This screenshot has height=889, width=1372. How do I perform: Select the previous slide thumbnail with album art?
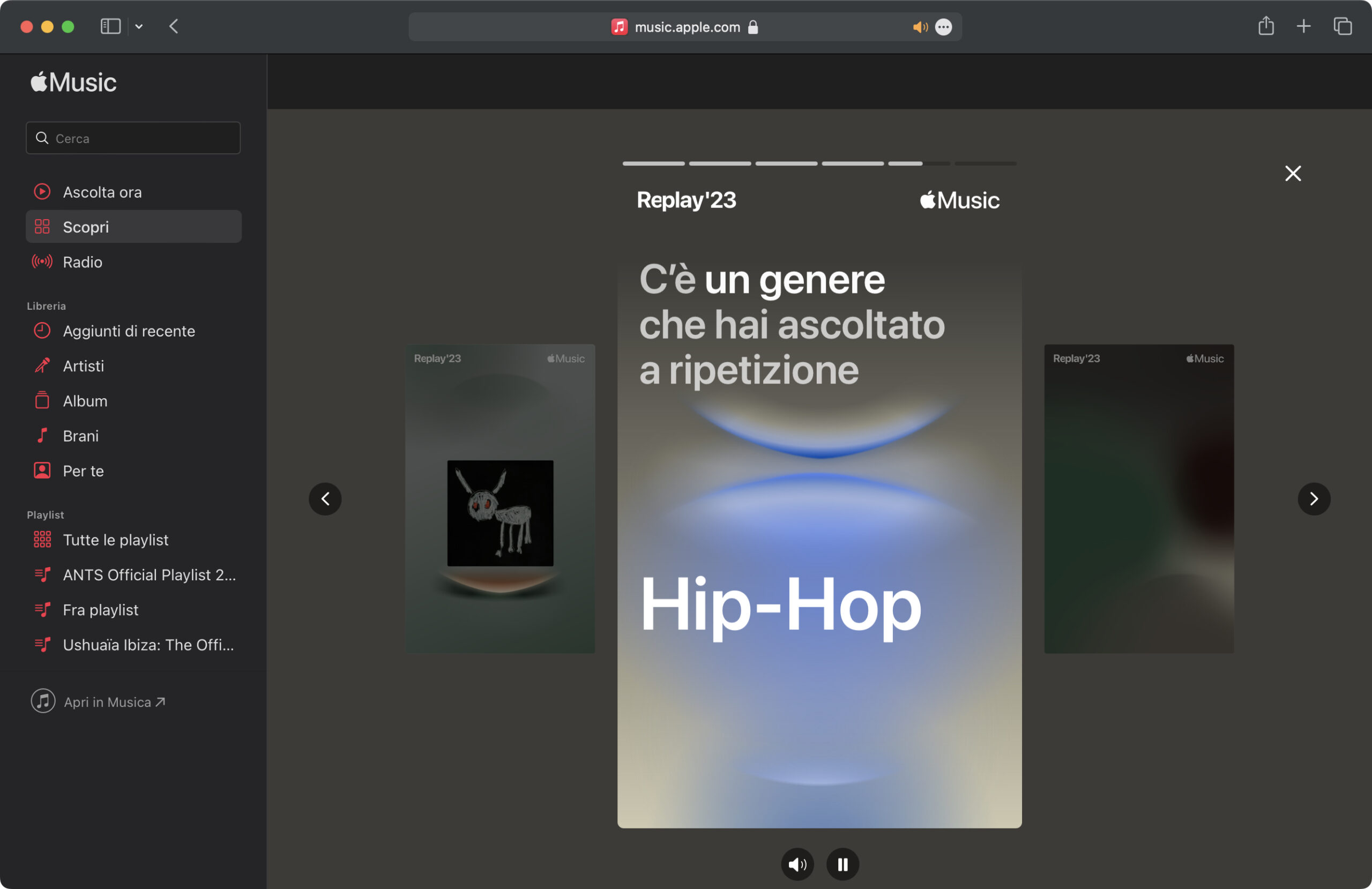pos(501,499)
